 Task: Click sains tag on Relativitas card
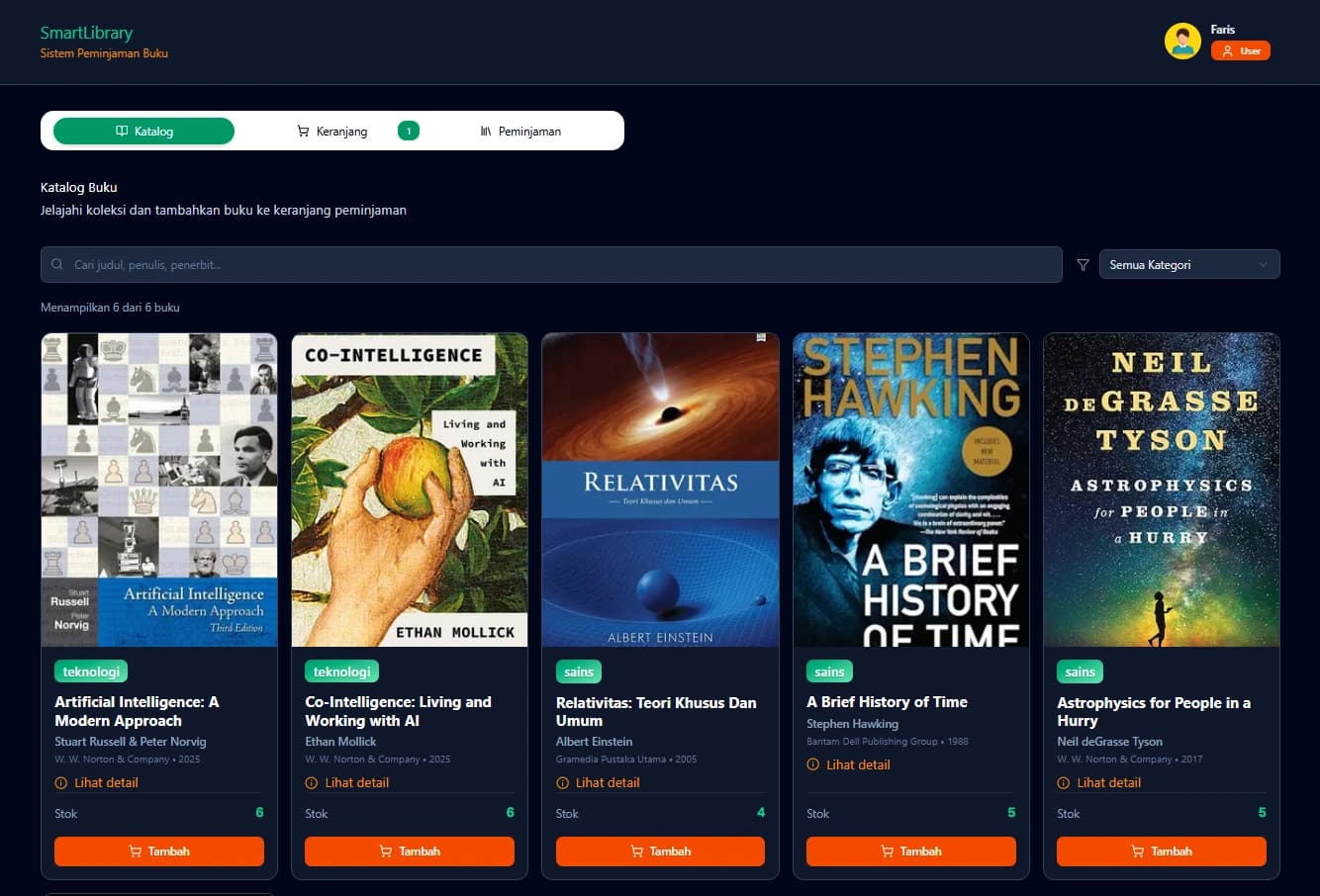pyautogui.click(x=579, y=672)
